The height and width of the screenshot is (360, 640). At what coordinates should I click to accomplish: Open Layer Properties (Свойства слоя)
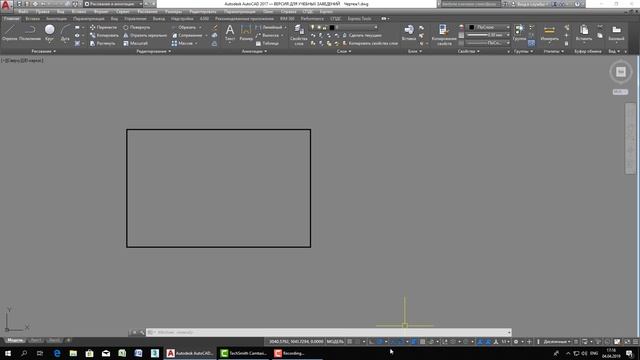point(299,34)
